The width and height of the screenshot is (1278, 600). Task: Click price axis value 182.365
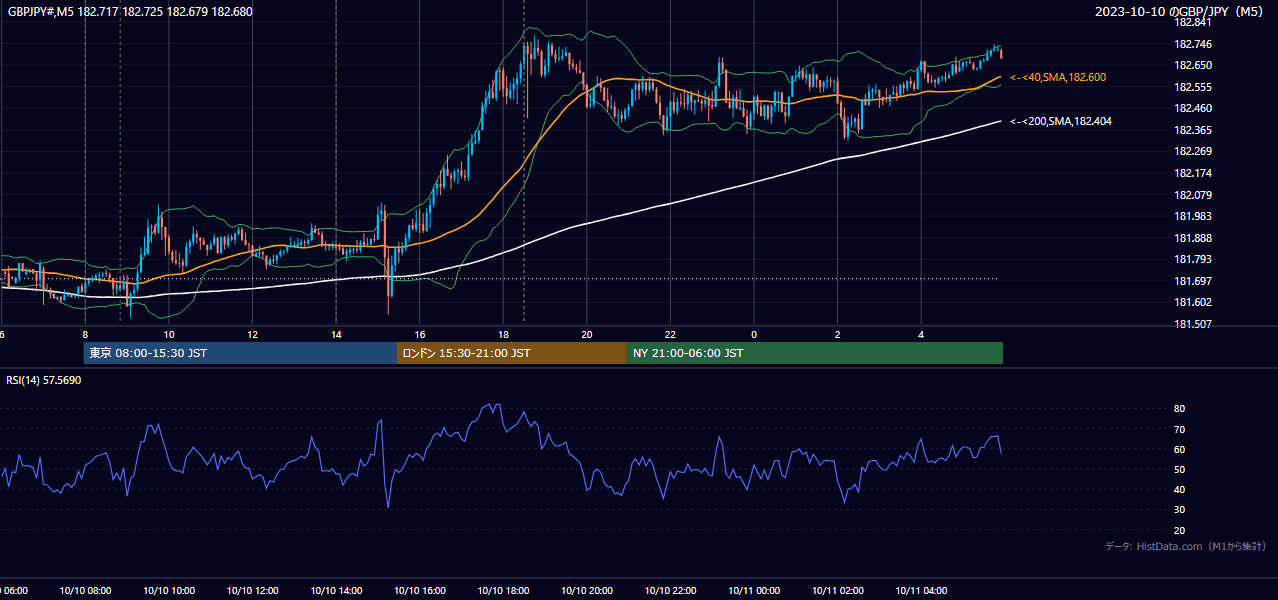pos(1192,130)
